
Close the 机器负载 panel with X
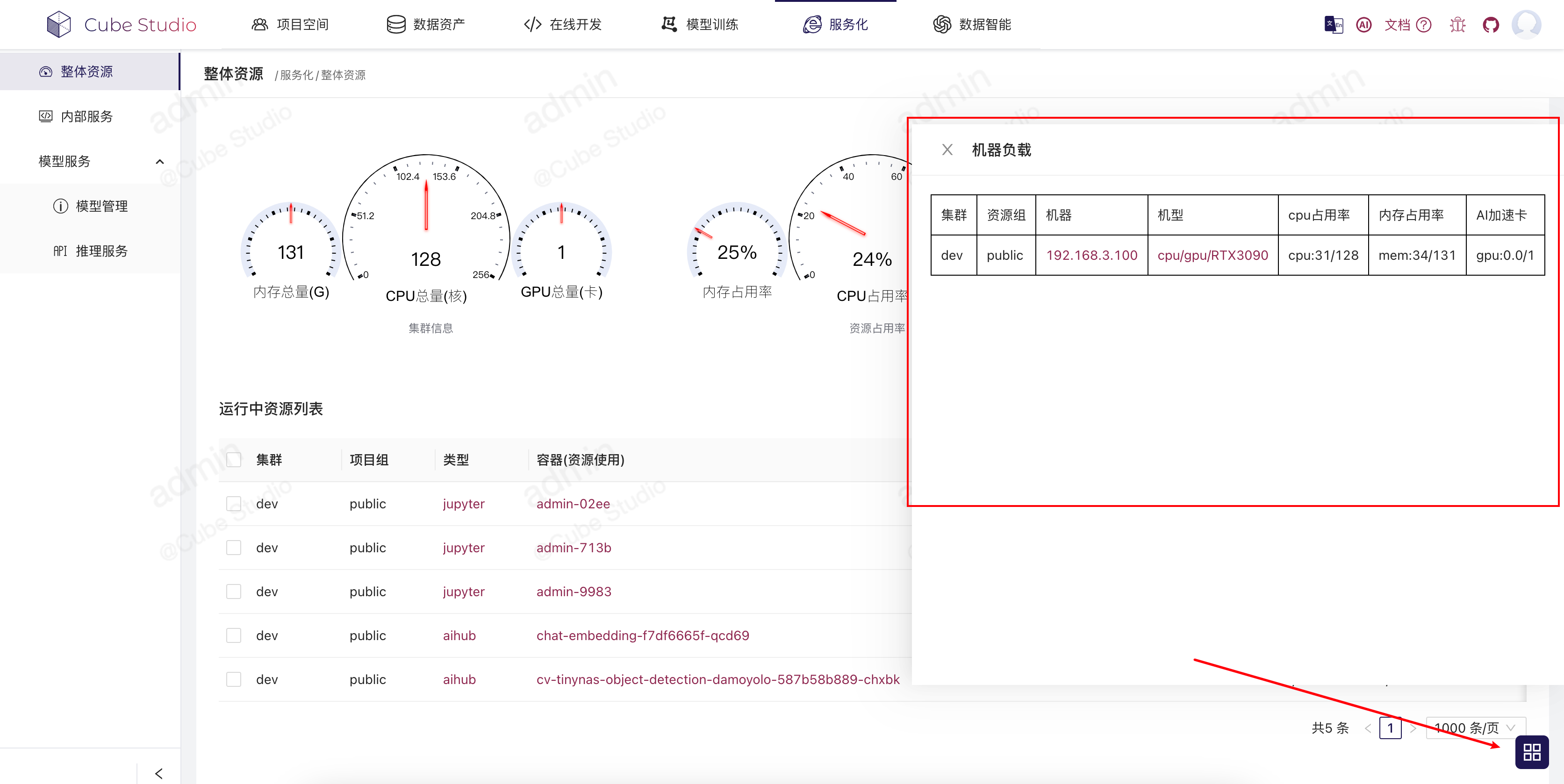point(947,149)
